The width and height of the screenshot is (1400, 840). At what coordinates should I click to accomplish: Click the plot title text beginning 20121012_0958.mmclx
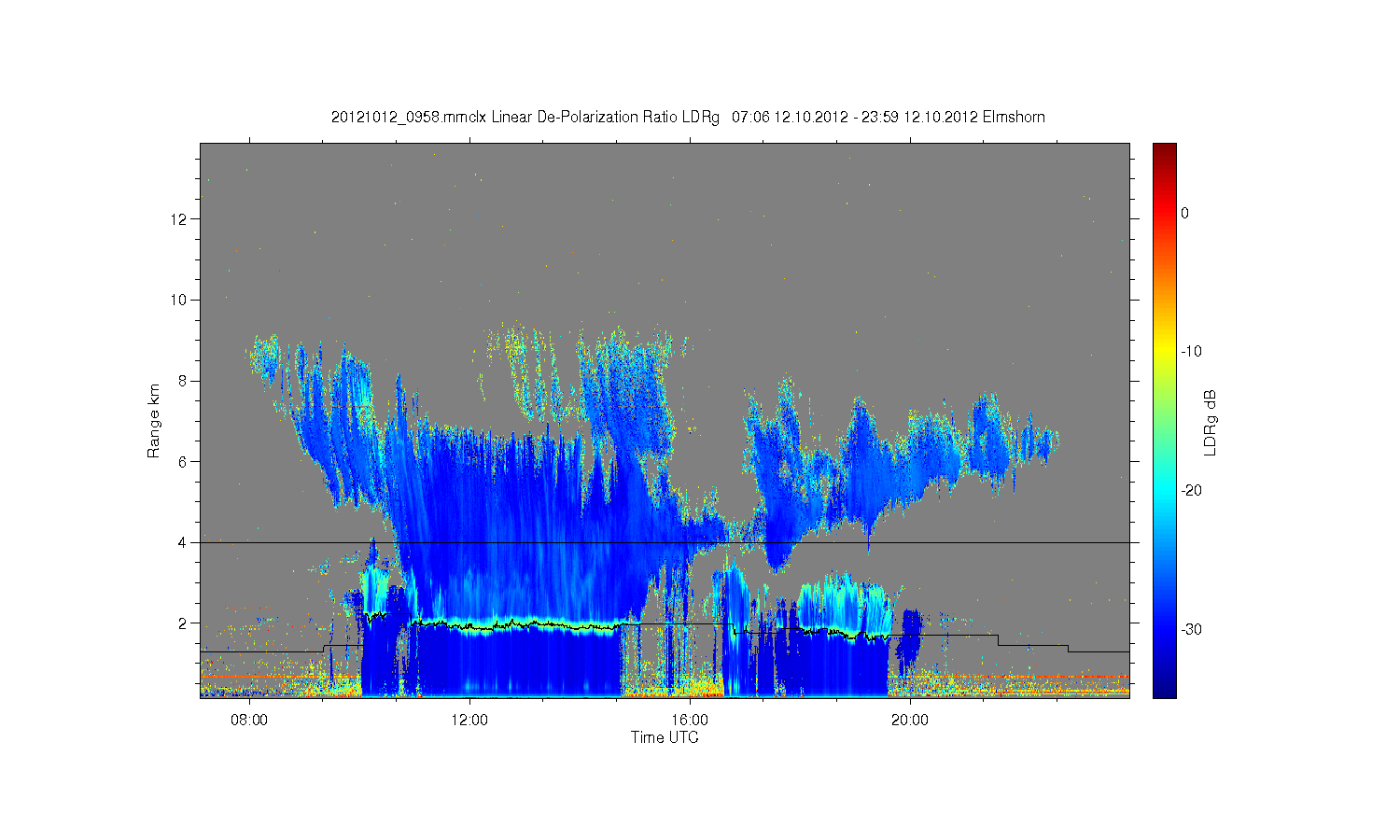(x=688, y=118)
